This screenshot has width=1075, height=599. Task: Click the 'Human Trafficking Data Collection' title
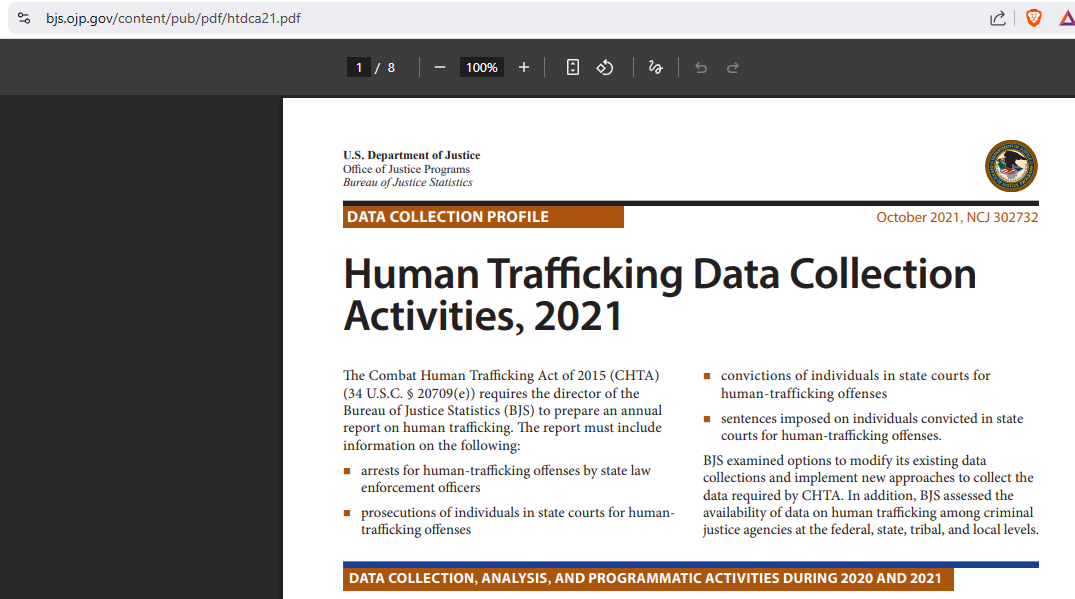coord(660,274)
